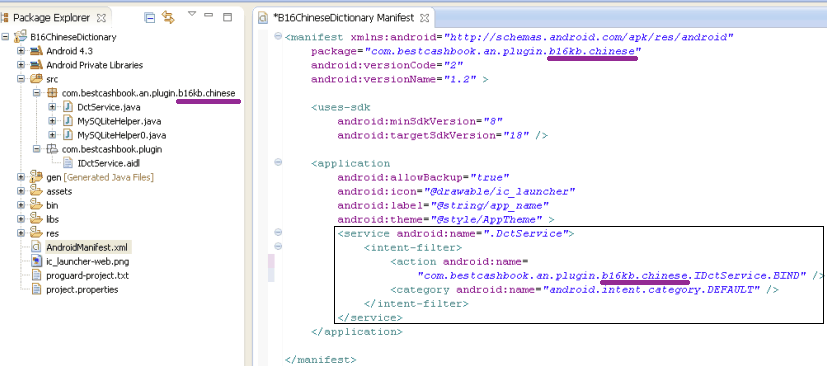The height and width of the screenshot is (366, 827).
Task: Click the project.properties file icon
Action: (x=36, y=289)
